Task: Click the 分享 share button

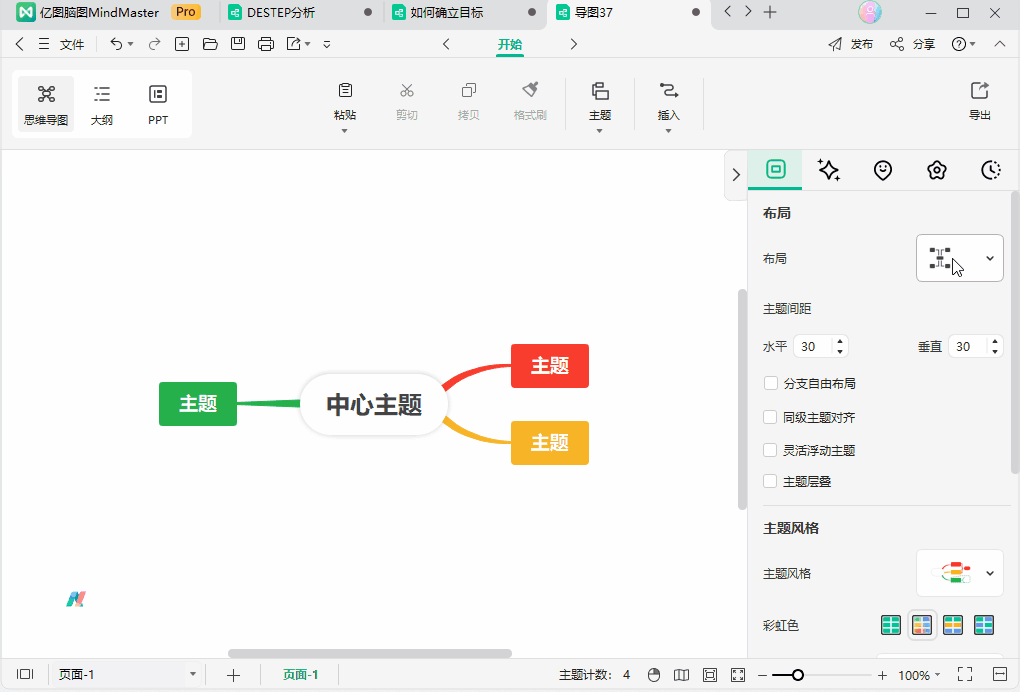Action: coord(912,44)
